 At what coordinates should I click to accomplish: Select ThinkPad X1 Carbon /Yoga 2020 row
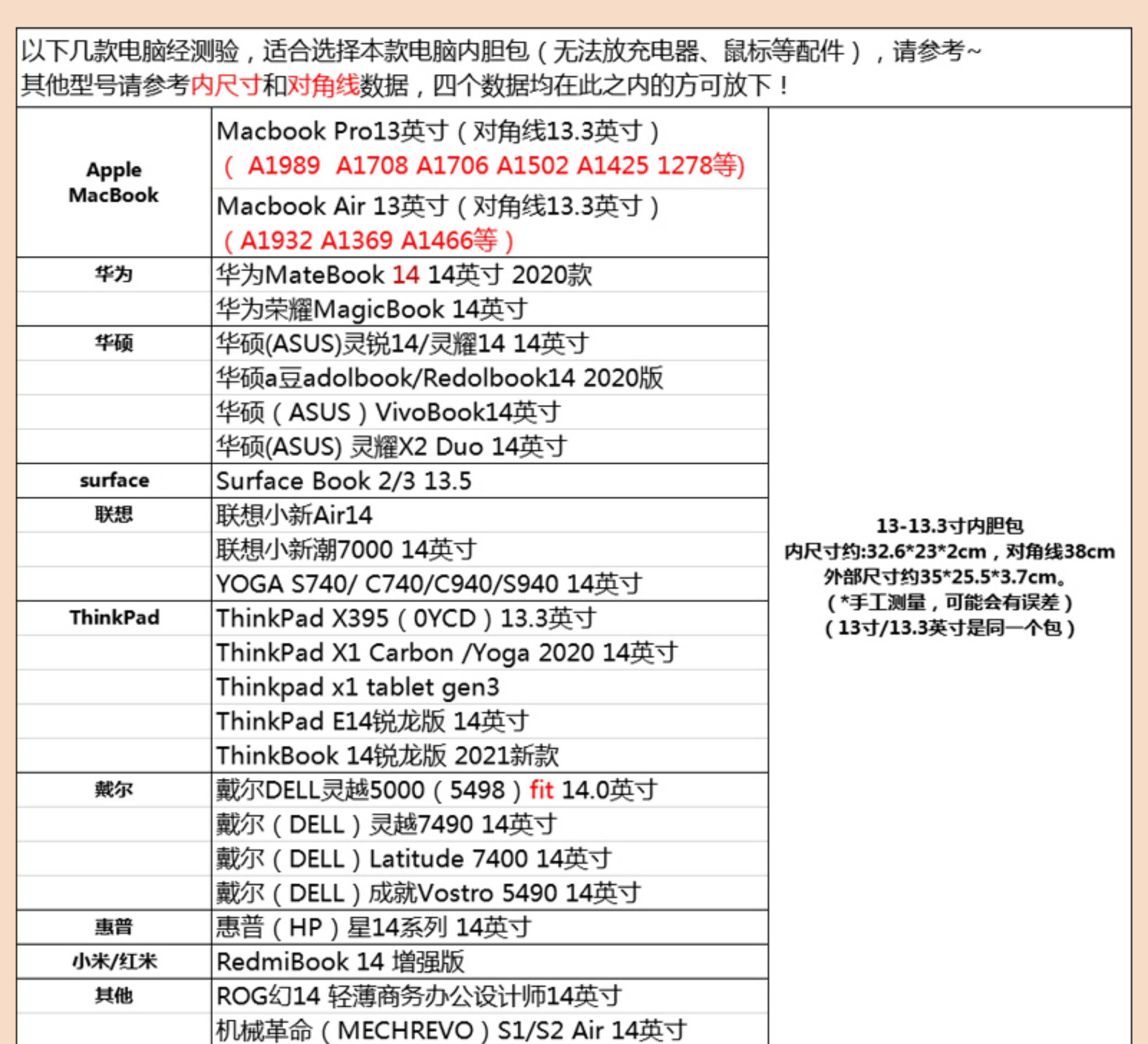click(446, 653)
